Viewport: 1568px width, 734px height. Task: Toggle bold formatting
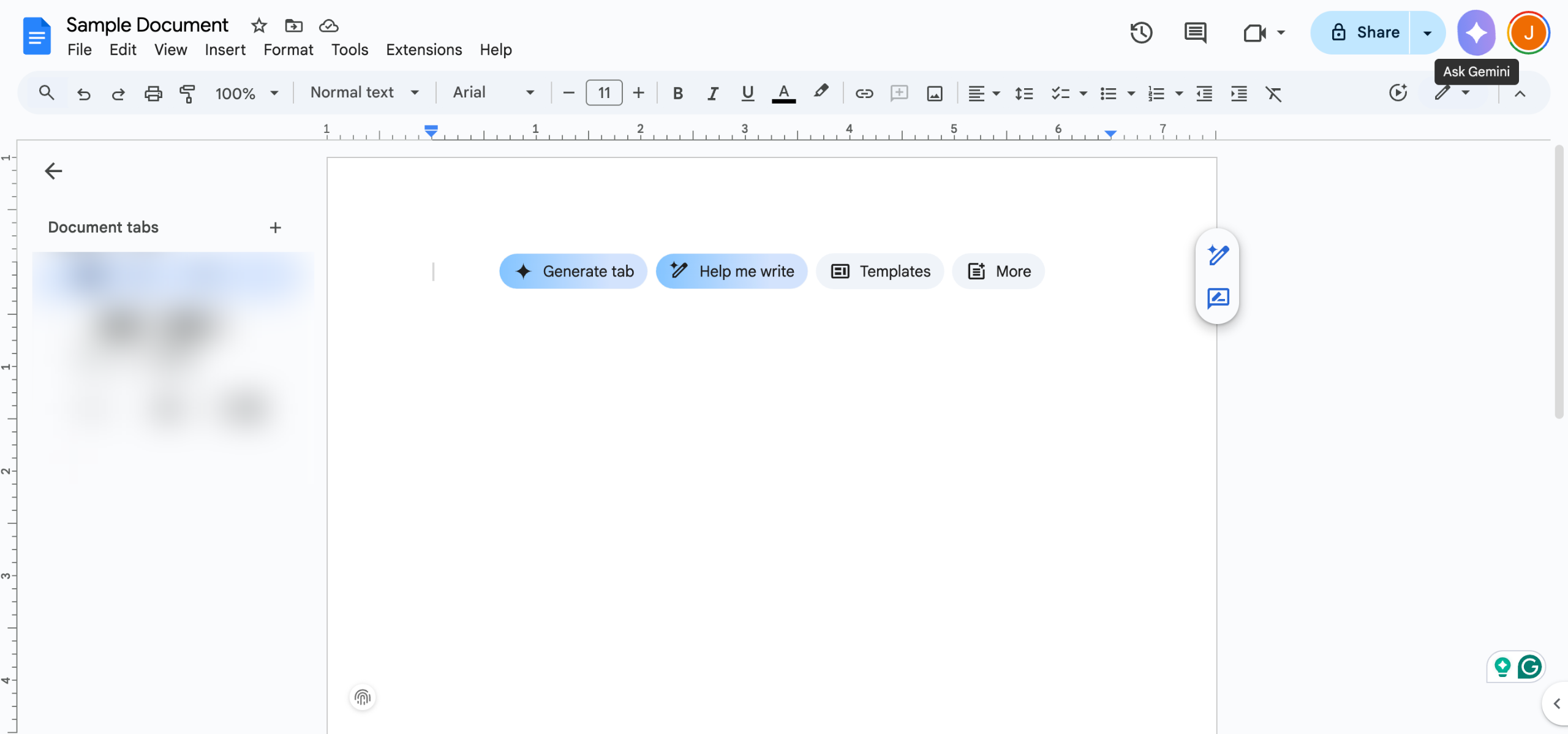click(677, 93)
